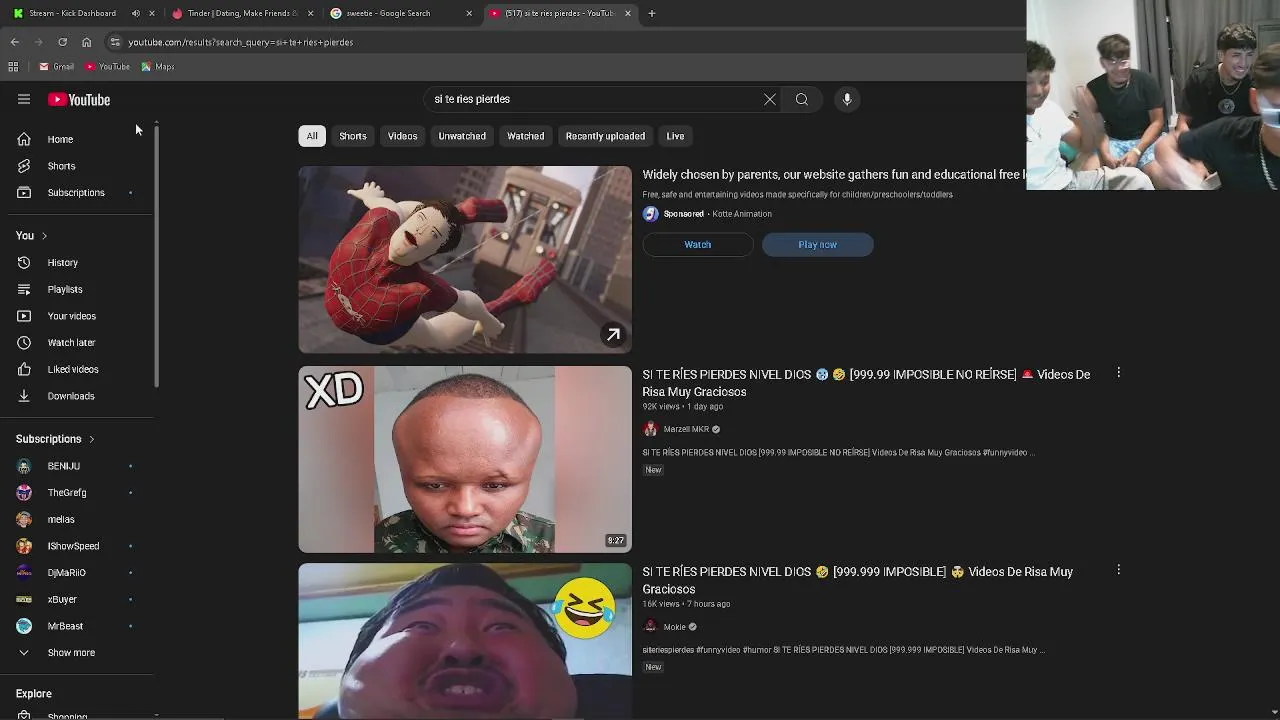Visit the Marzell MKR channel
The width and height of the screenshot is (1280, 720).
click(x=686, y=429)
